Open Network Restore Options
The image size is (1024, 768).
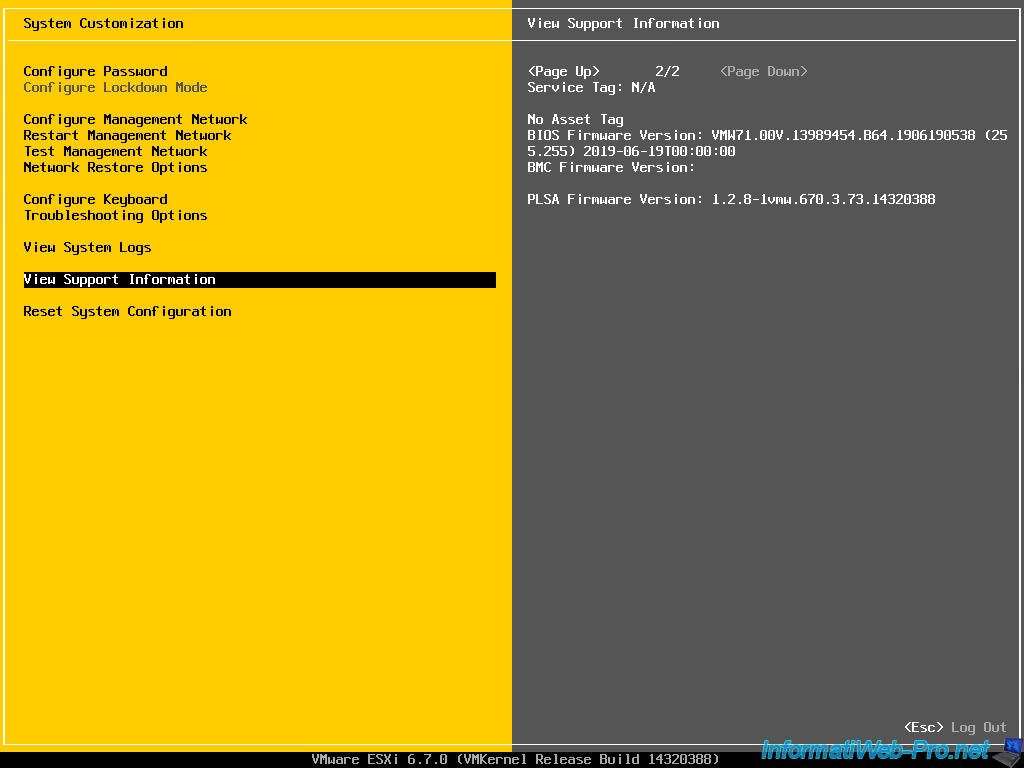(116, 167)
